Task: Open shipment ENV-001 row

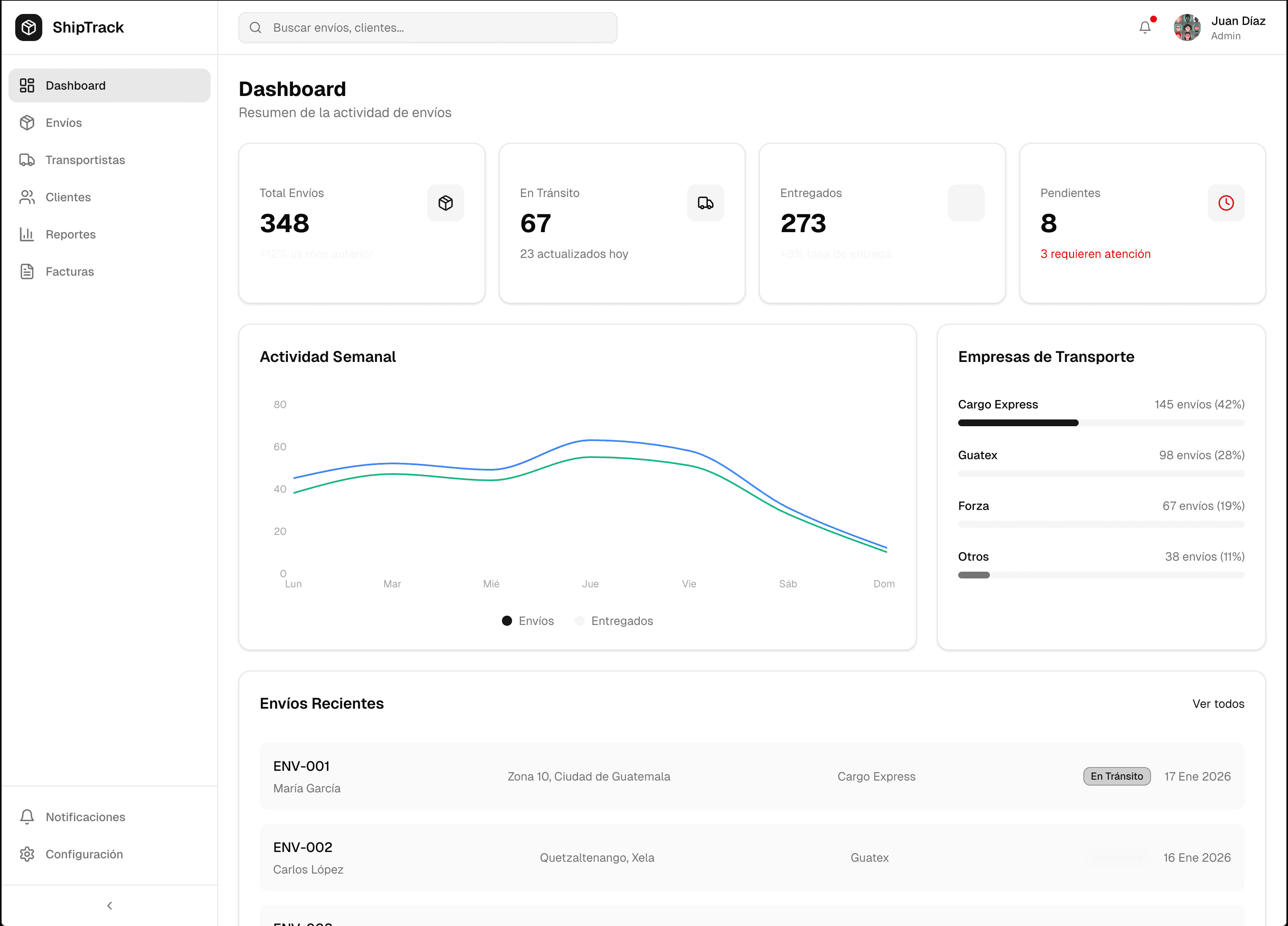Action: (752, 776)
